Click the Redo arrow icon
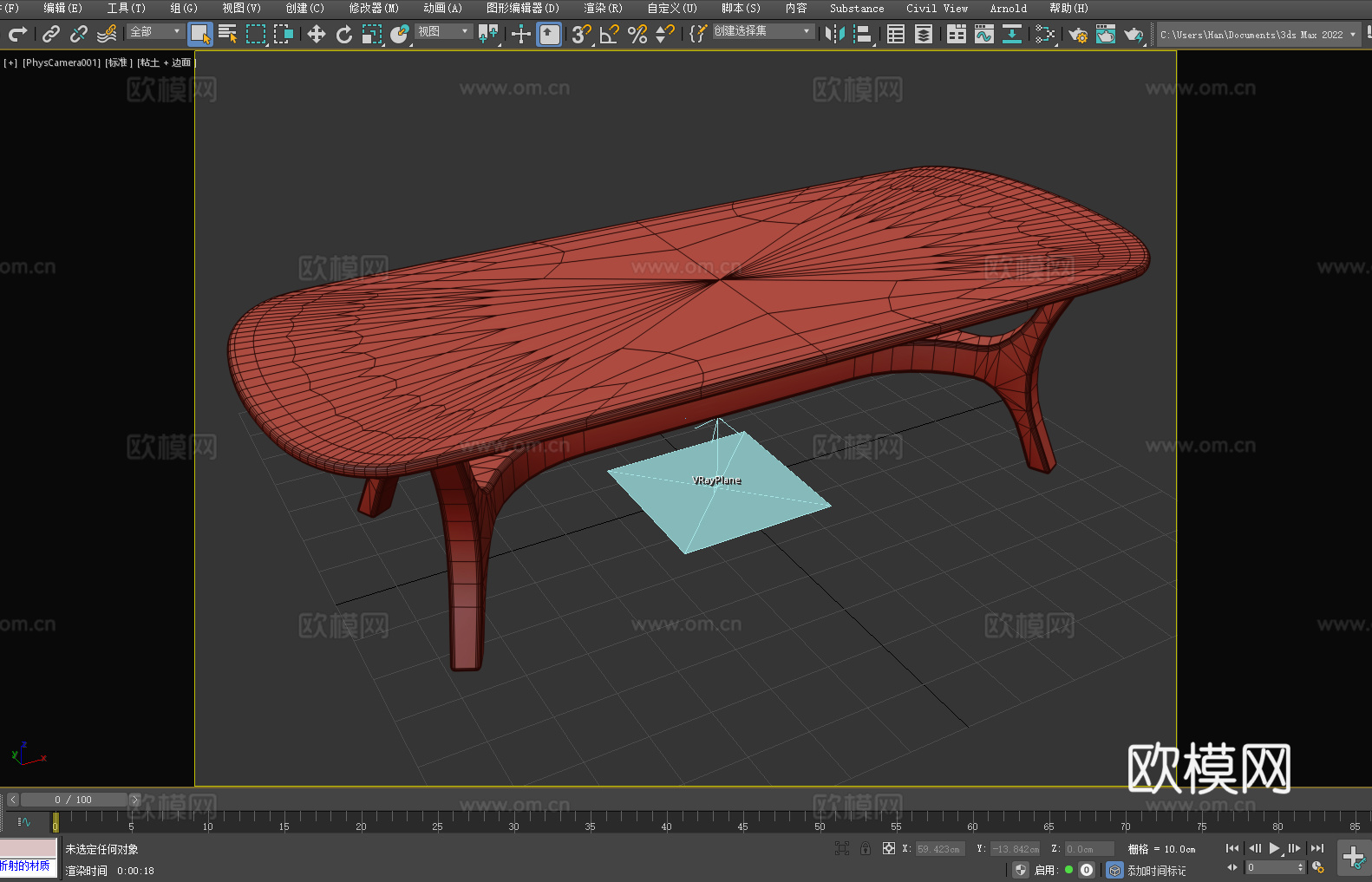 (17, 34)
